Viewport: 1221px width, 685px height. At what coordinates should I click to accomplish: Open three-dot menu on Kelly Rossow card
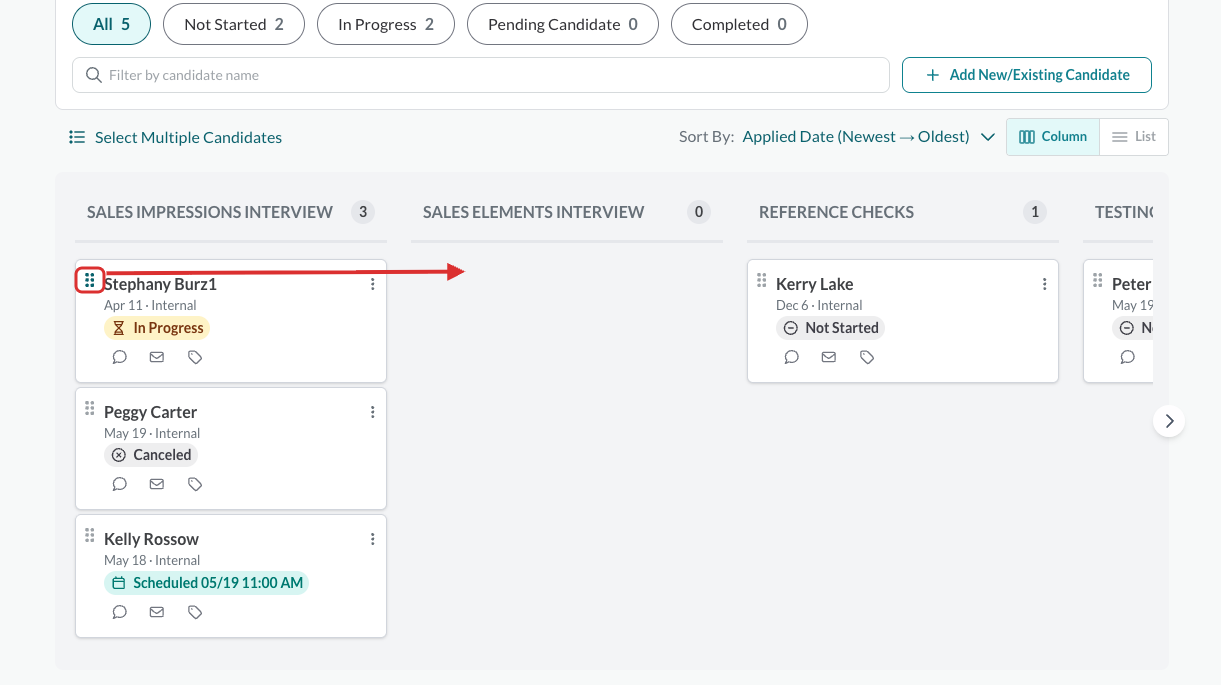[373, 539]
